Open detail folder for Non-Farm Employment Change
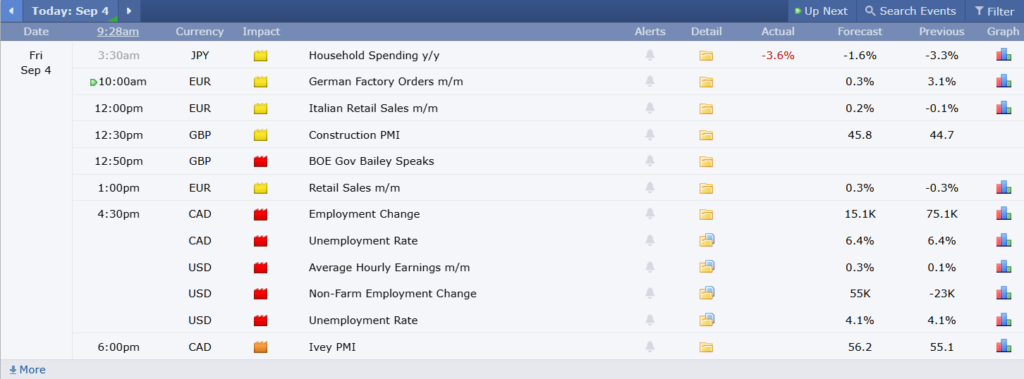 point(706,293)
